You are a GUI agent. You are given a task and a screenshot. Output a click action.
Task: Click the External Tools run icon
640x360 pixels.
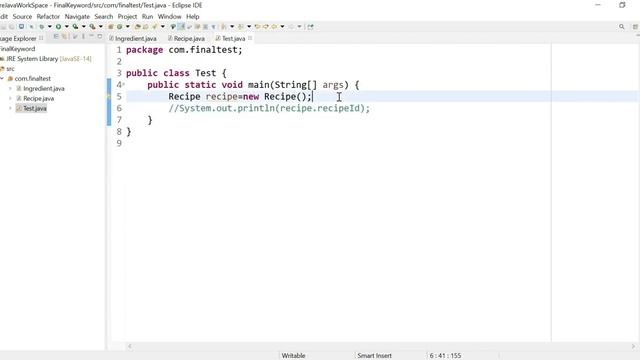(x=93, y=27)
